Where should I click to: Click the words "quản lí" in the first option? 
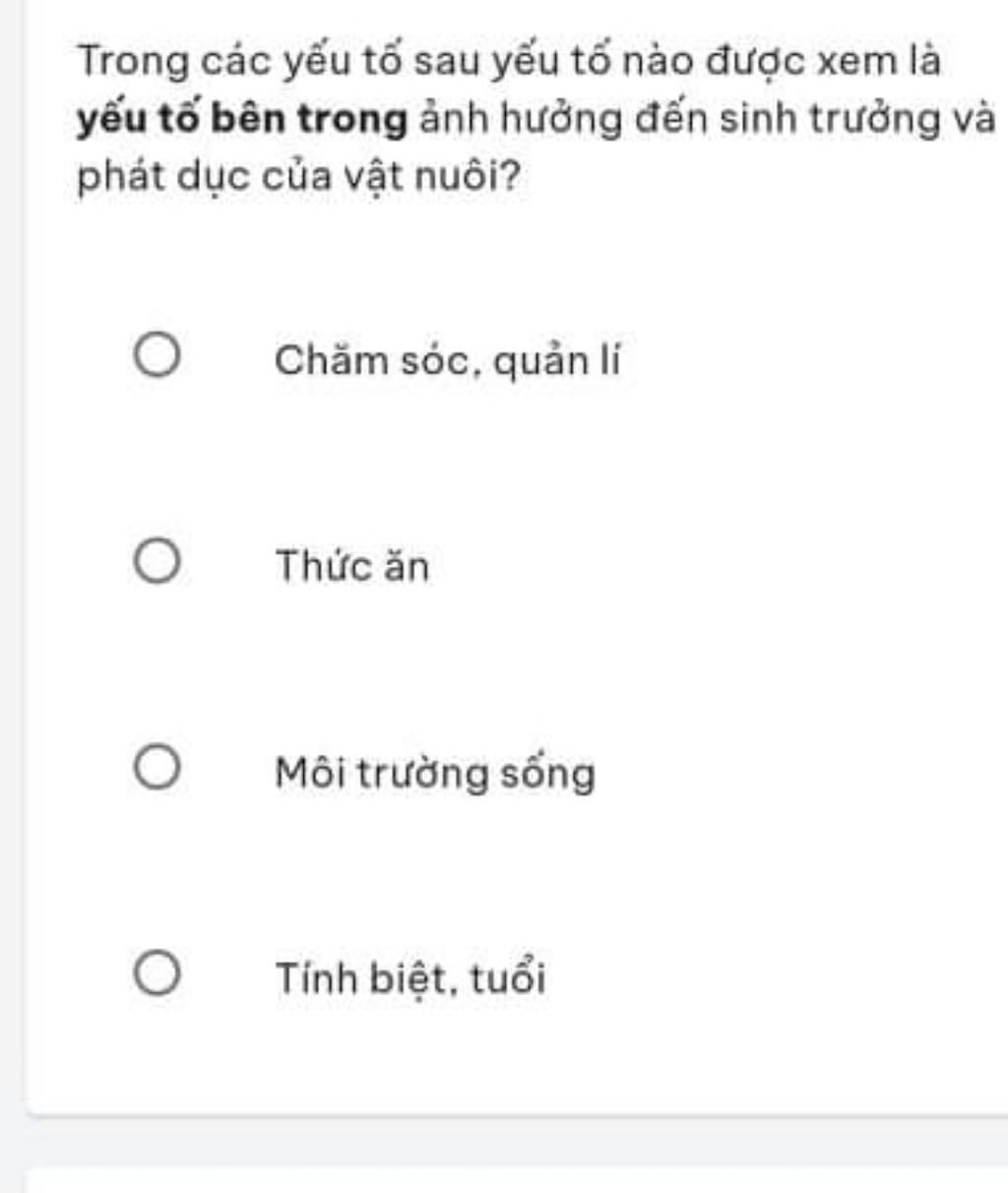click(557, 361)
